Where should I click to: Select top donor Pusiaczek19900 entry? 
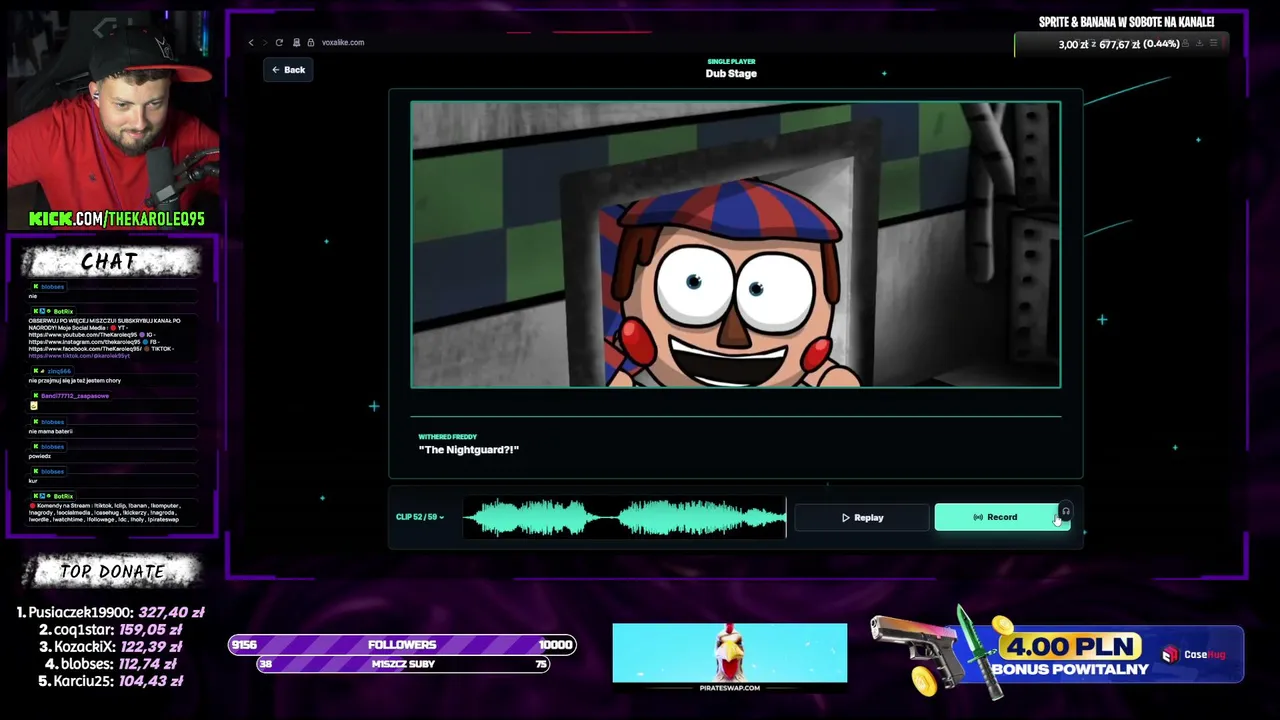coord(110,612)
